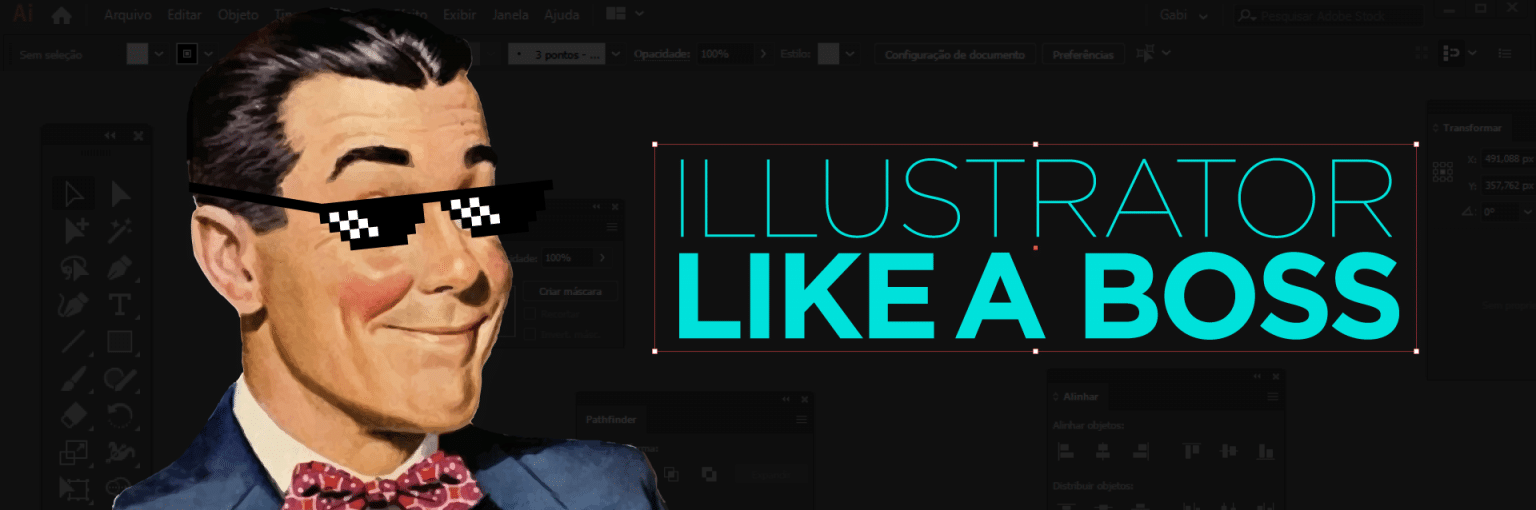Select the Line Segment tool
1536x510 pixels.
[x=75, y=341]
